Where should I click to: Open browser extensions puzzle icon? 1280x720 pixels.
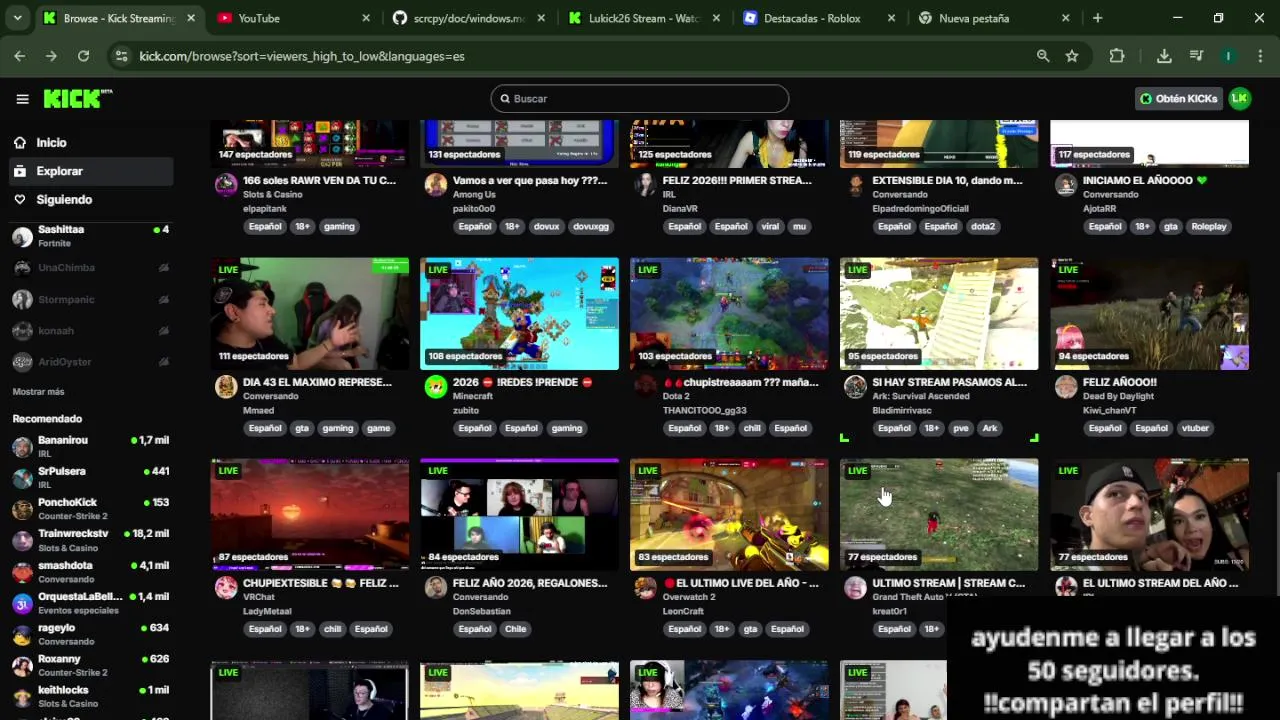pos(1117,56)
